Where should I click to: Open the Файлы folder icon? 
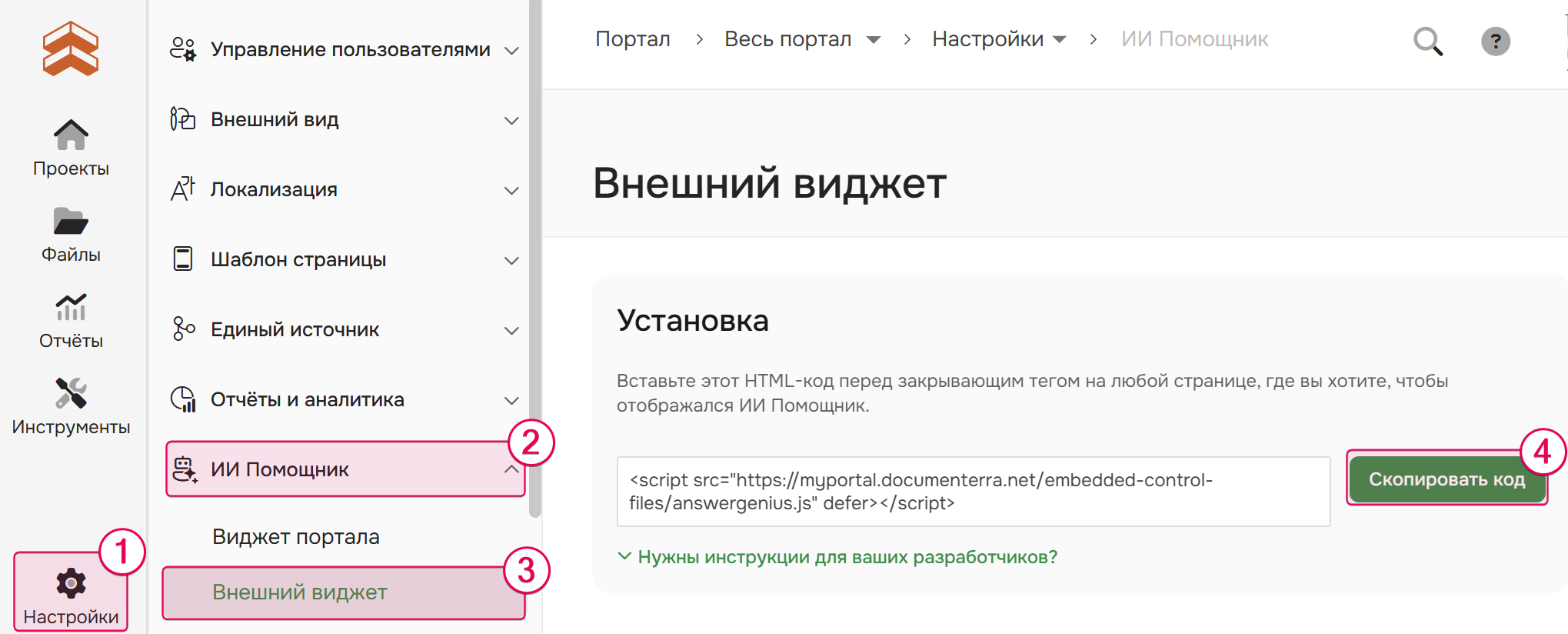(71, 222)
